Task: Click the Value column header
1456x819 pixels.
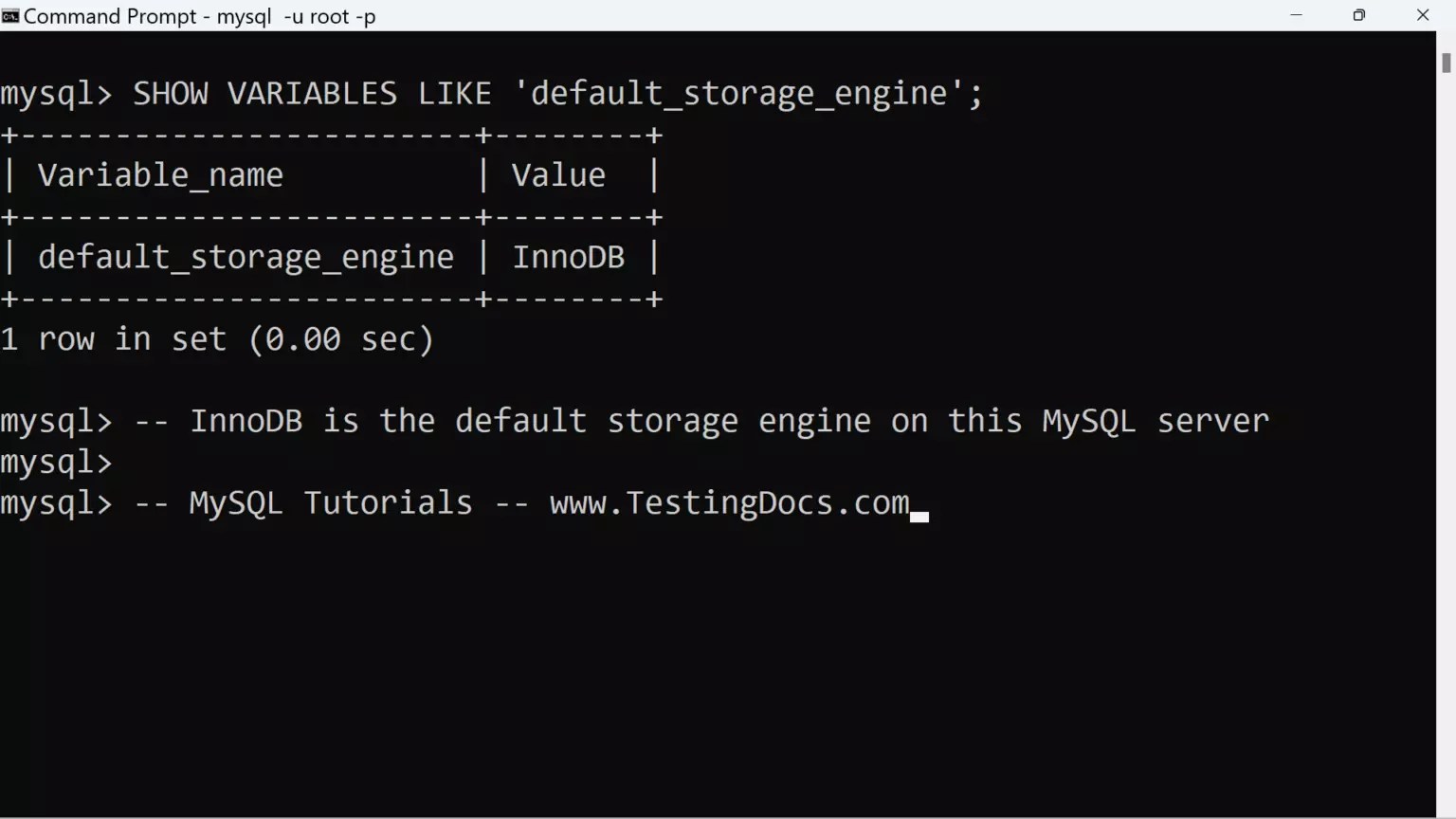Action: coord(558,174)
